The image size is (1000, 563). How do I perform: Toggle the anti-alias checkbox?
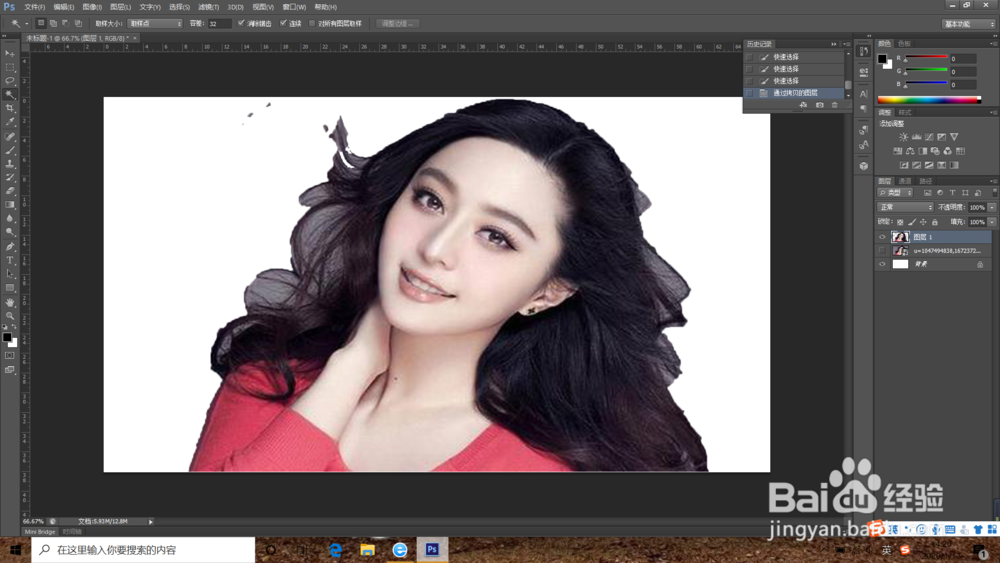pos(241,23)
